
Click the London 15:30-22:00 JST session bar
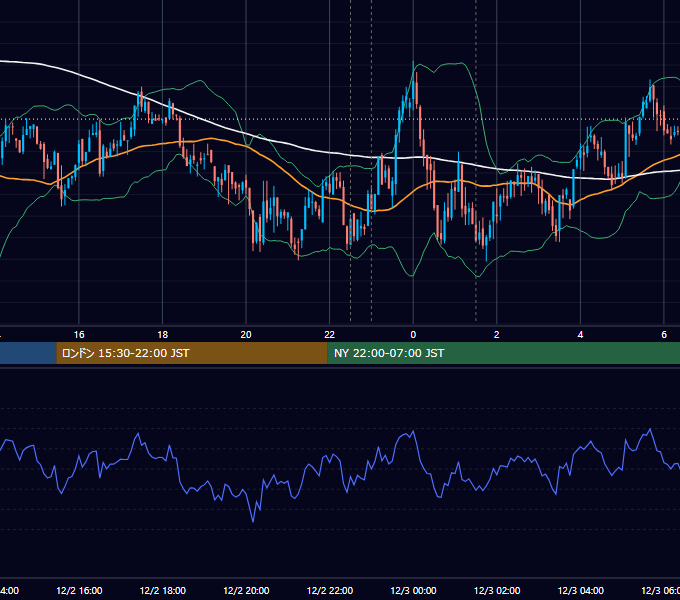pos(192,353)
